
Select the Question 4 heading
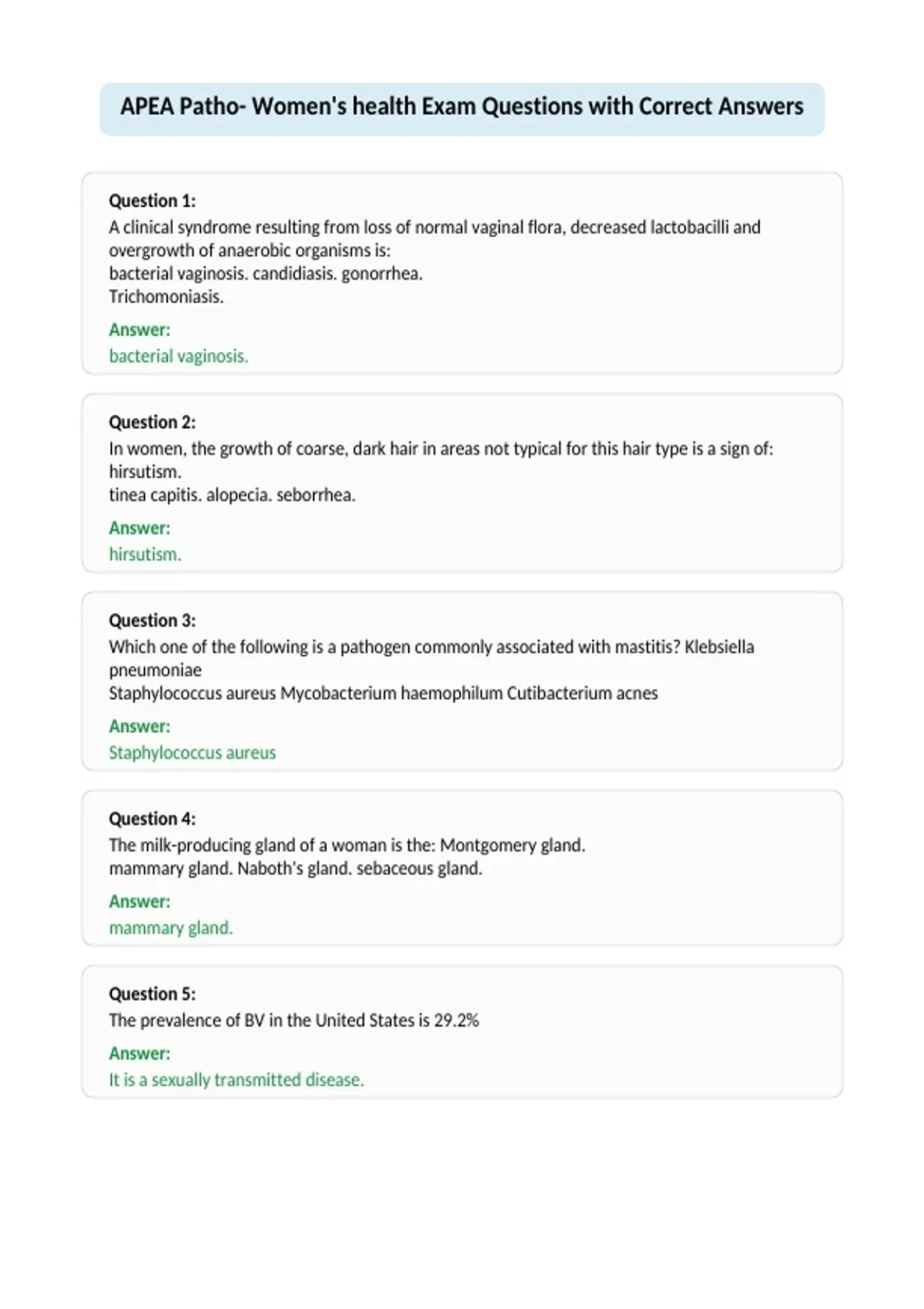pos(152,819)
